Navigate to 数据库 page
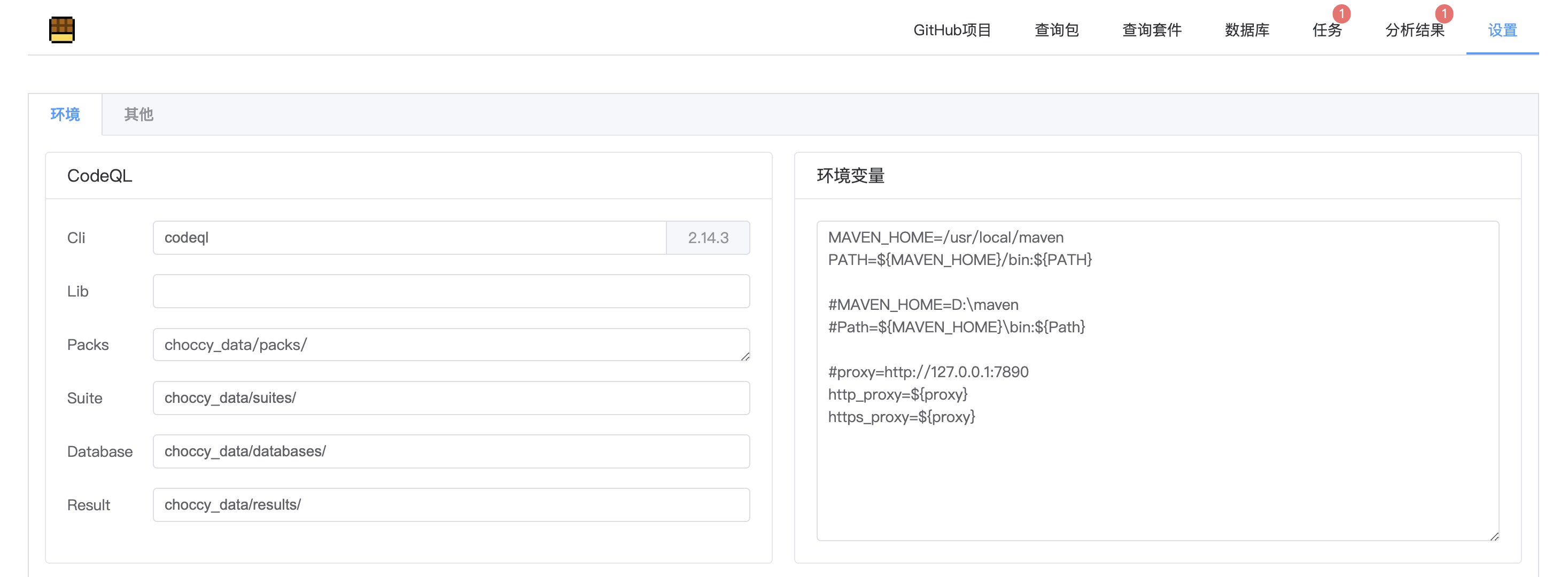Viewport: 1568px width, 577px height. coord(1247,30)
